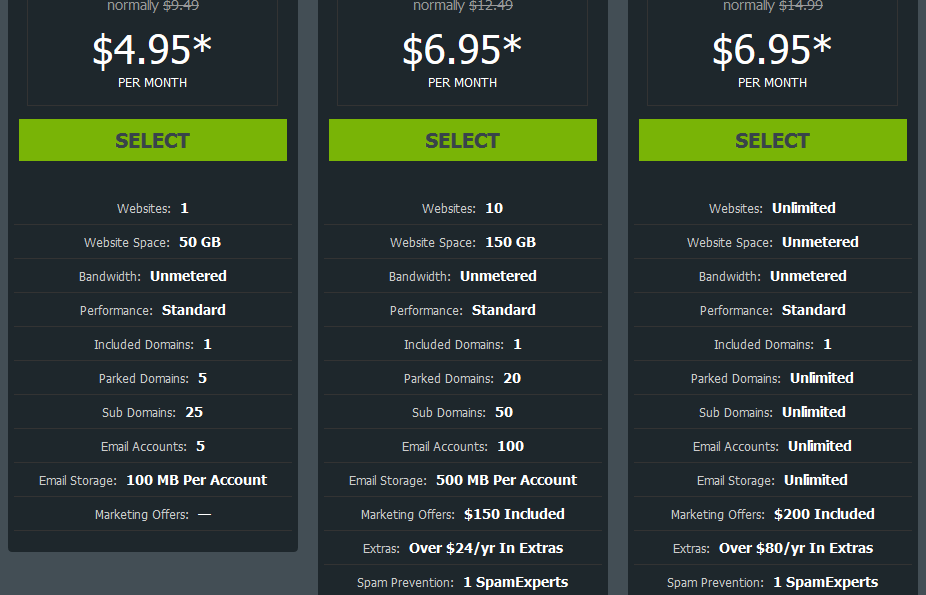The image size is (926, 595).
Task: Click the 500 MB Per Account storage row
Action: tap(463, 480)
